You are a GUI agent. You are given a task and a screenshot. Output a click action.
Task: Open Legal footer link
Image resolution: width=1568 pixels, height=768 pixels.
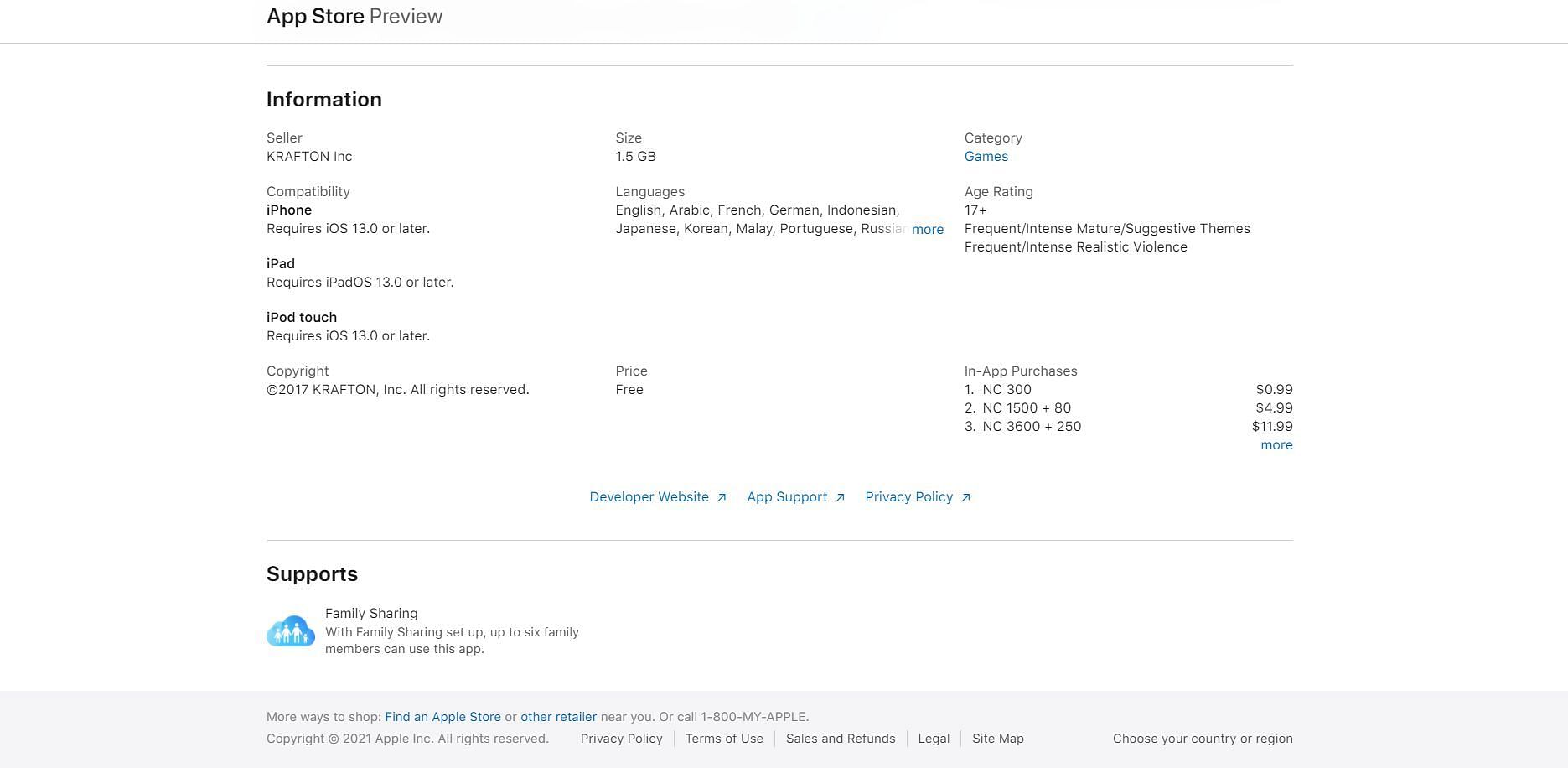[x=934, y=739]
